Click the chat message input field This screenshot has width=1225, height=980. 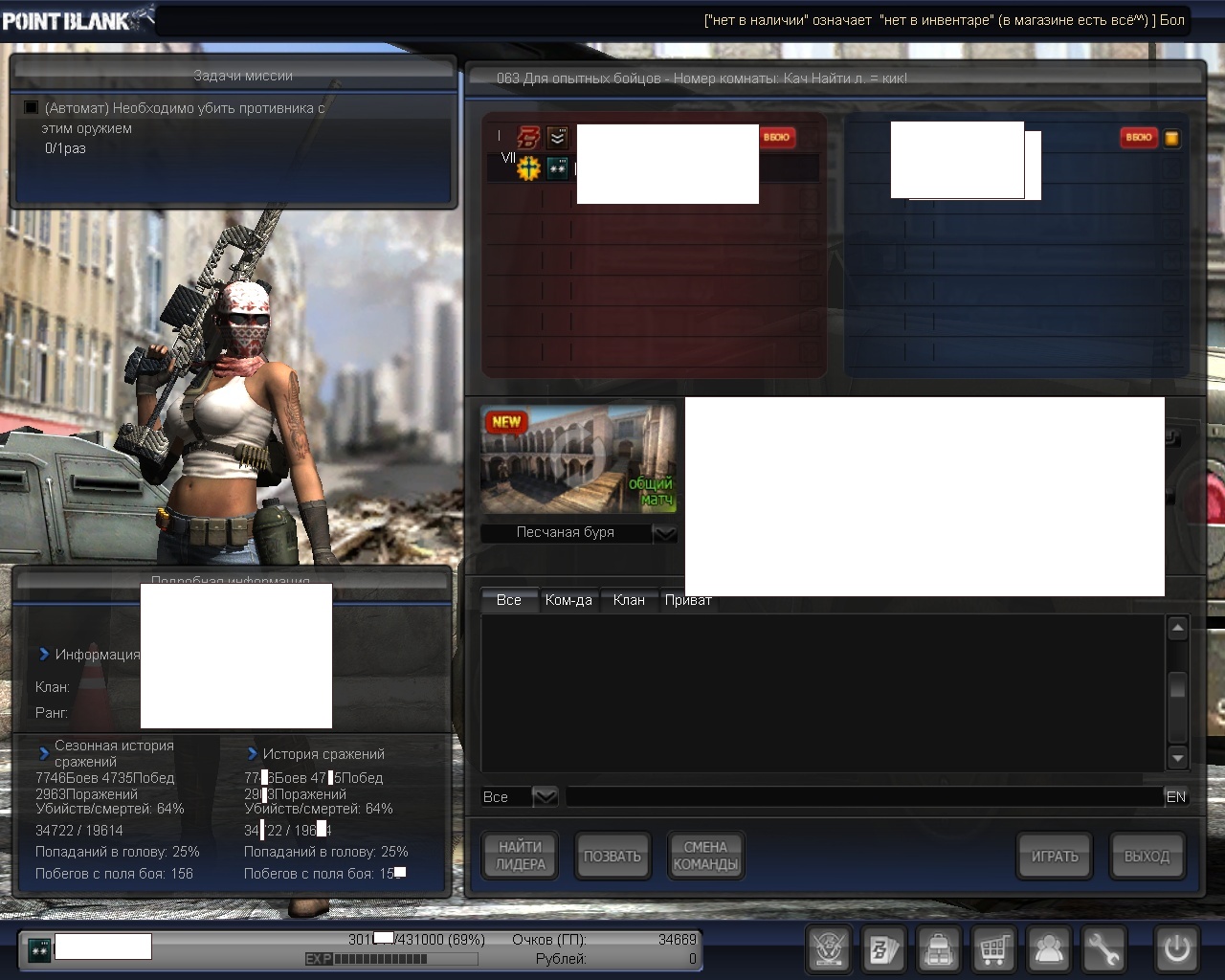(863, 796)
